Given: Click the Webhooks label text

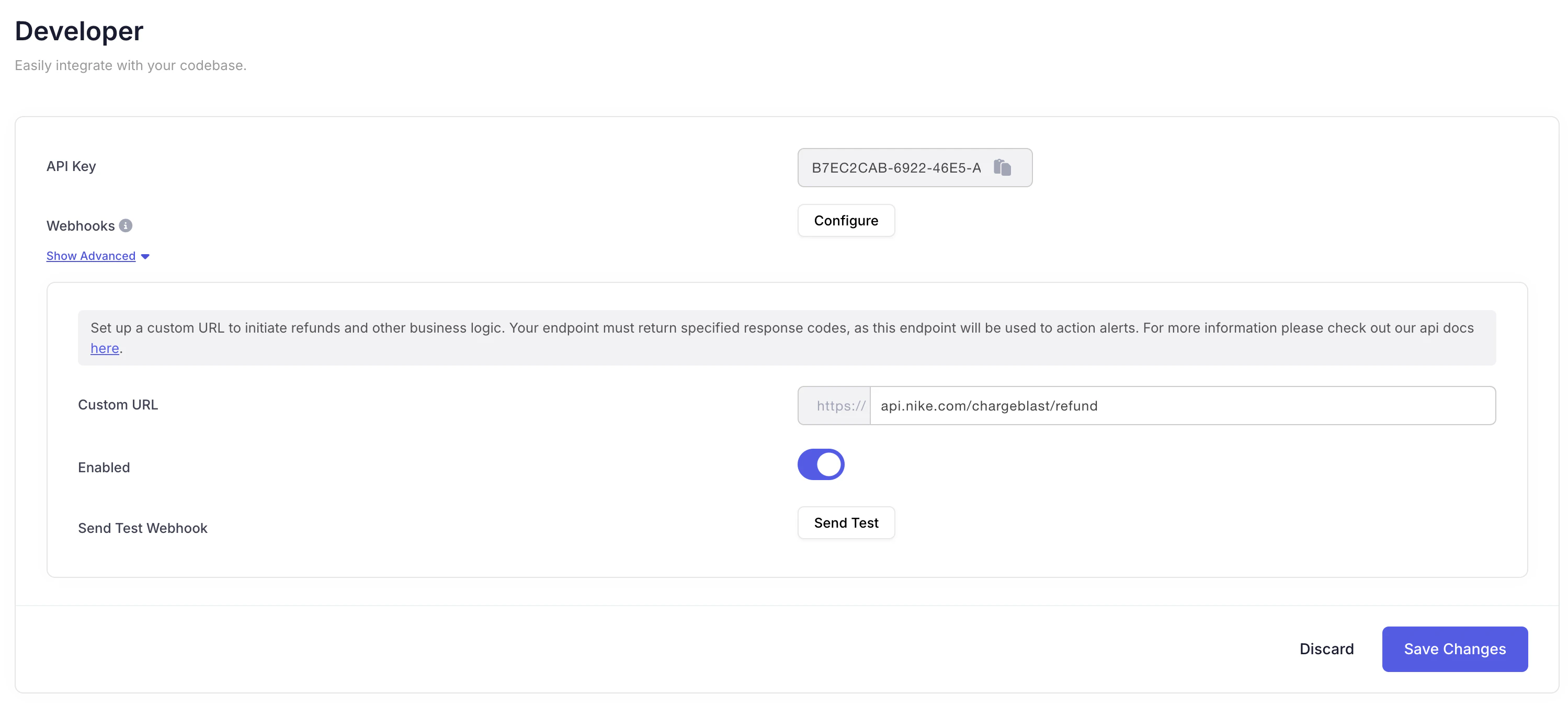Looking at the screenshot, I should pos(81,226).
